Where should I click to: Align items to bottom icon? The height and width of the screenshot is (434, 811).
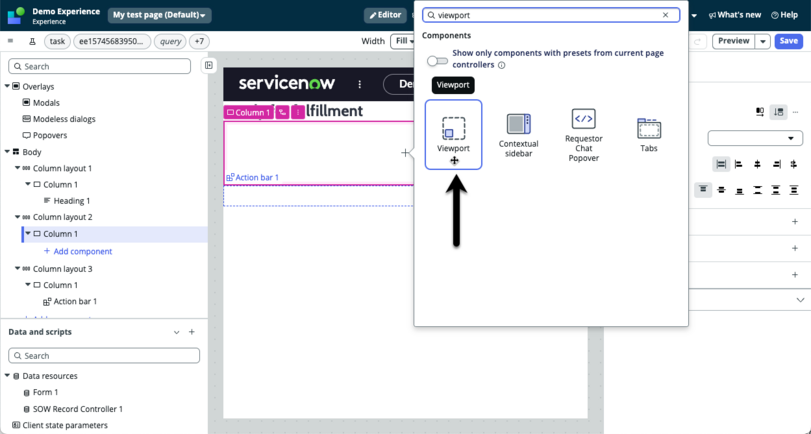[740, 190]
